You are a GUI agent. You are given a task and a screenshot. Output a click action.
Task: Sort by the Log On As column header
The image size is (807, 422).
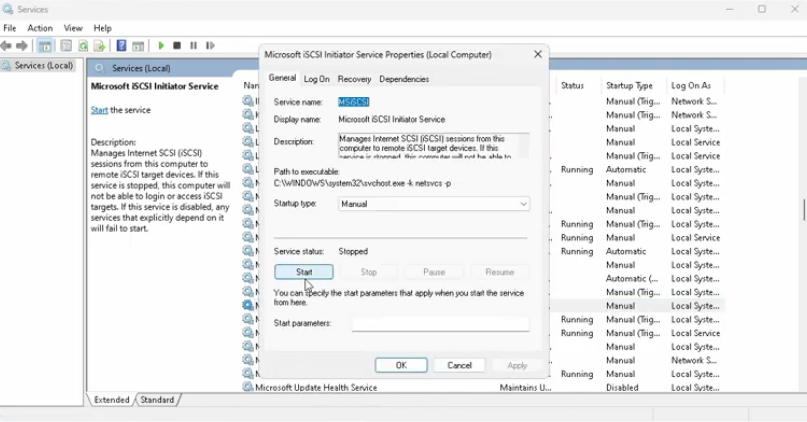point(691,85)
